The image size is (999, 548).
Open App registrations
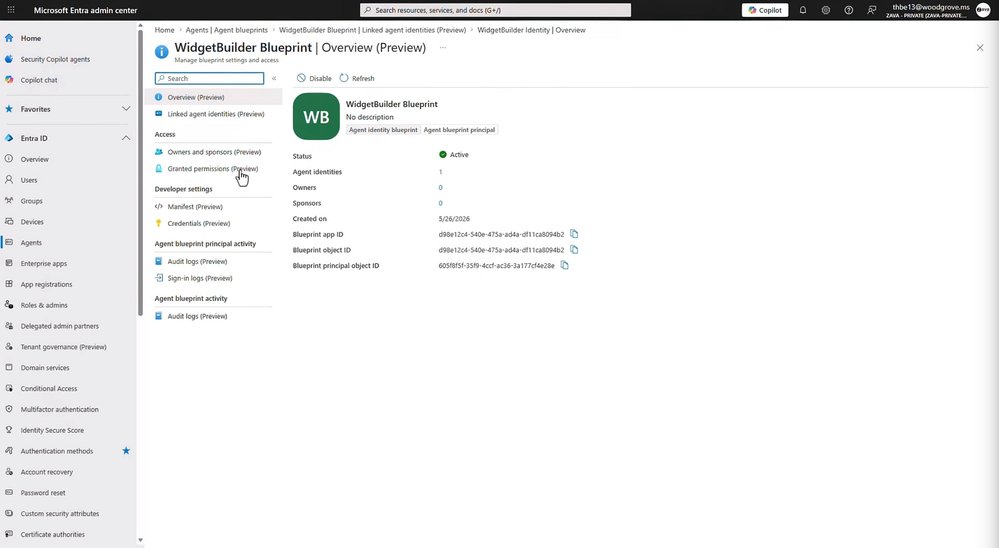click(46, 285)
